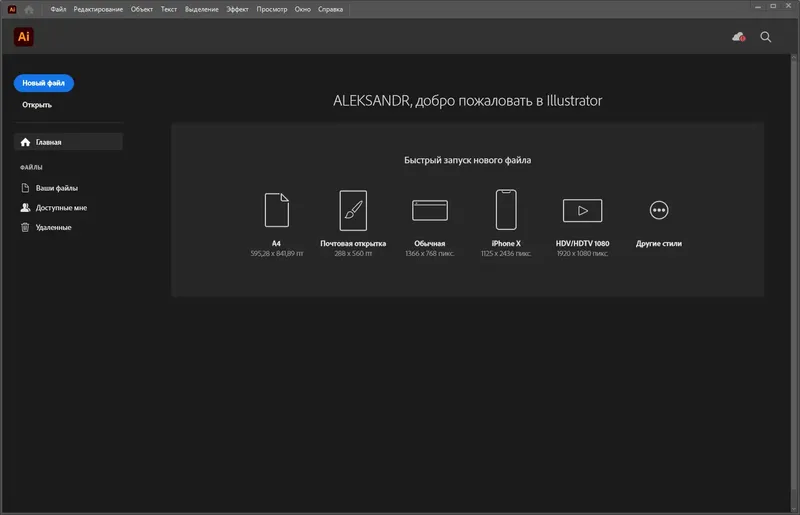Image resolution: width=800 pixels, height=515 pixels.
Task: Click the A4 preset label
Action: click(x=277, y=243)
